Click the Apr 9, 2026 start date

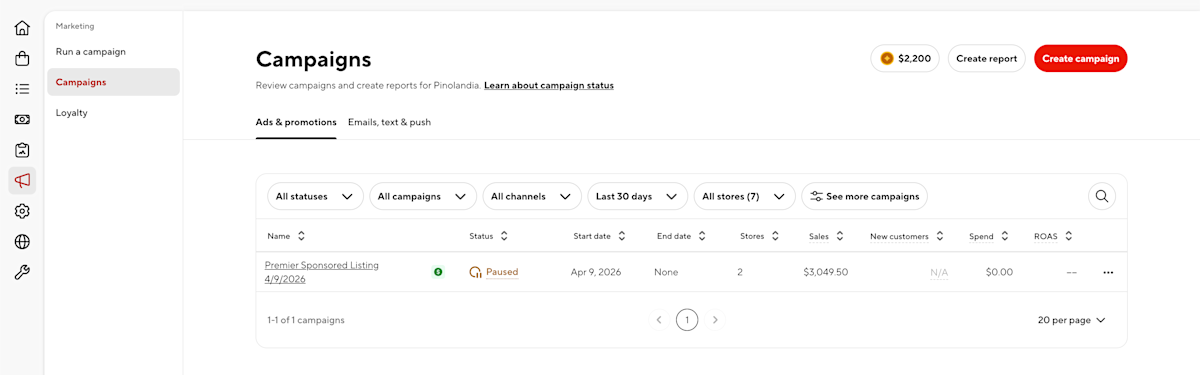(596, 272)
